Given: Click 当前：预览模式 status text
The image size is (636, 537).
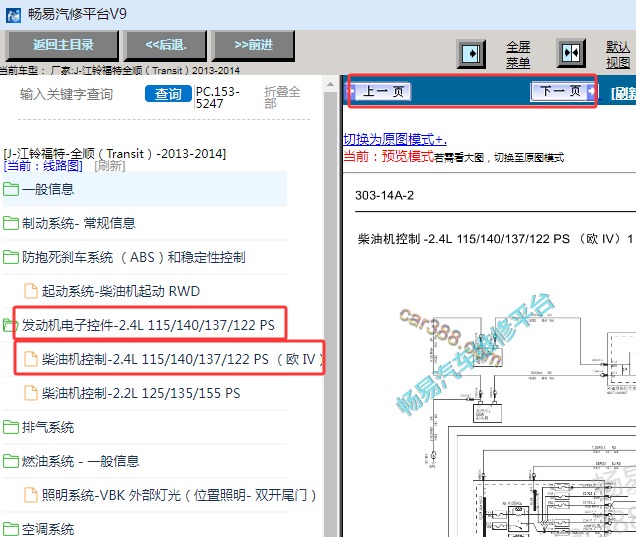Looking at the screenshot, I should [x=389, y=156].
